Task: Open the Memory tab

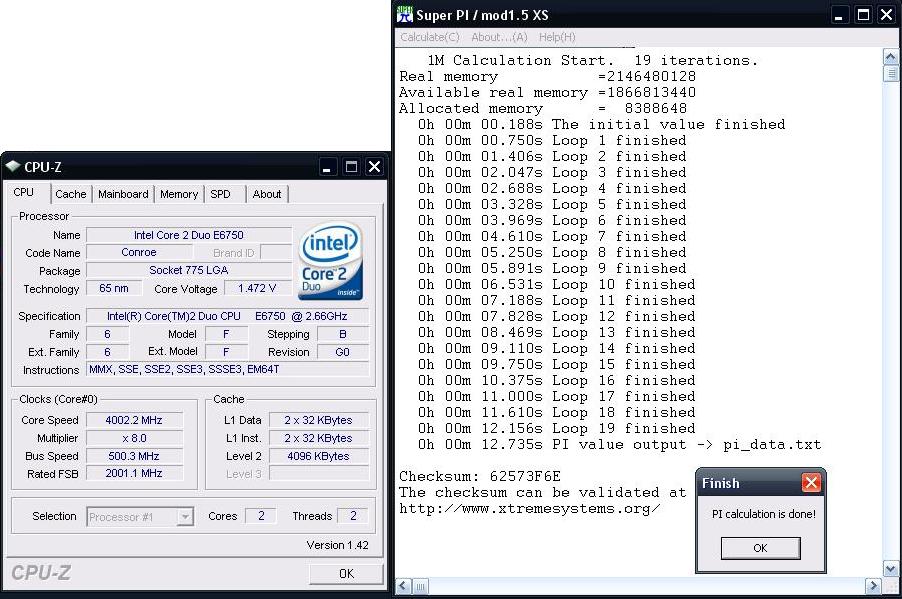Action: [x=179, y=194]
